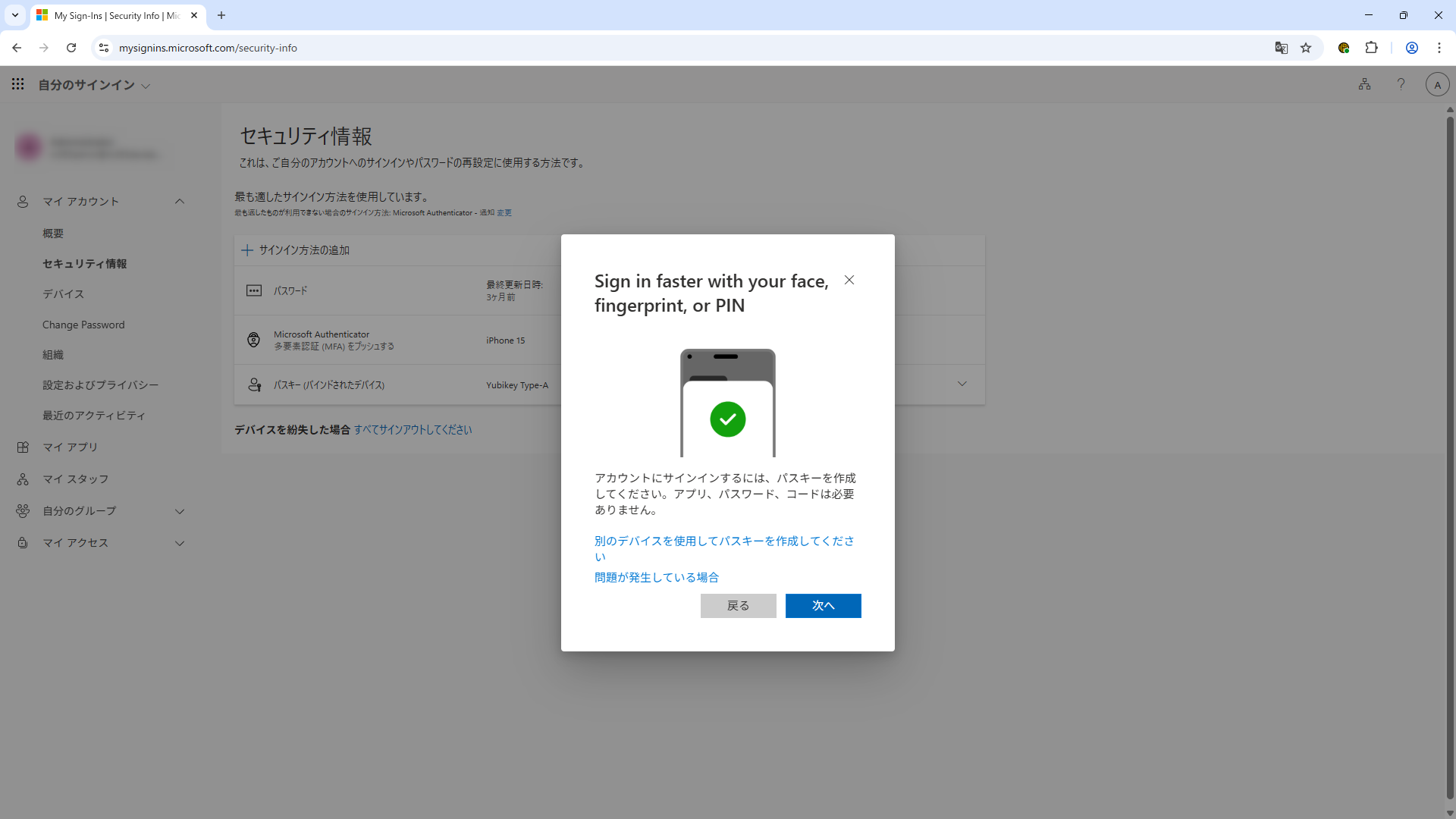This screenshot has width=1456, height=819.
Task: Click the 戻る button
Action: tap(738, 605)
